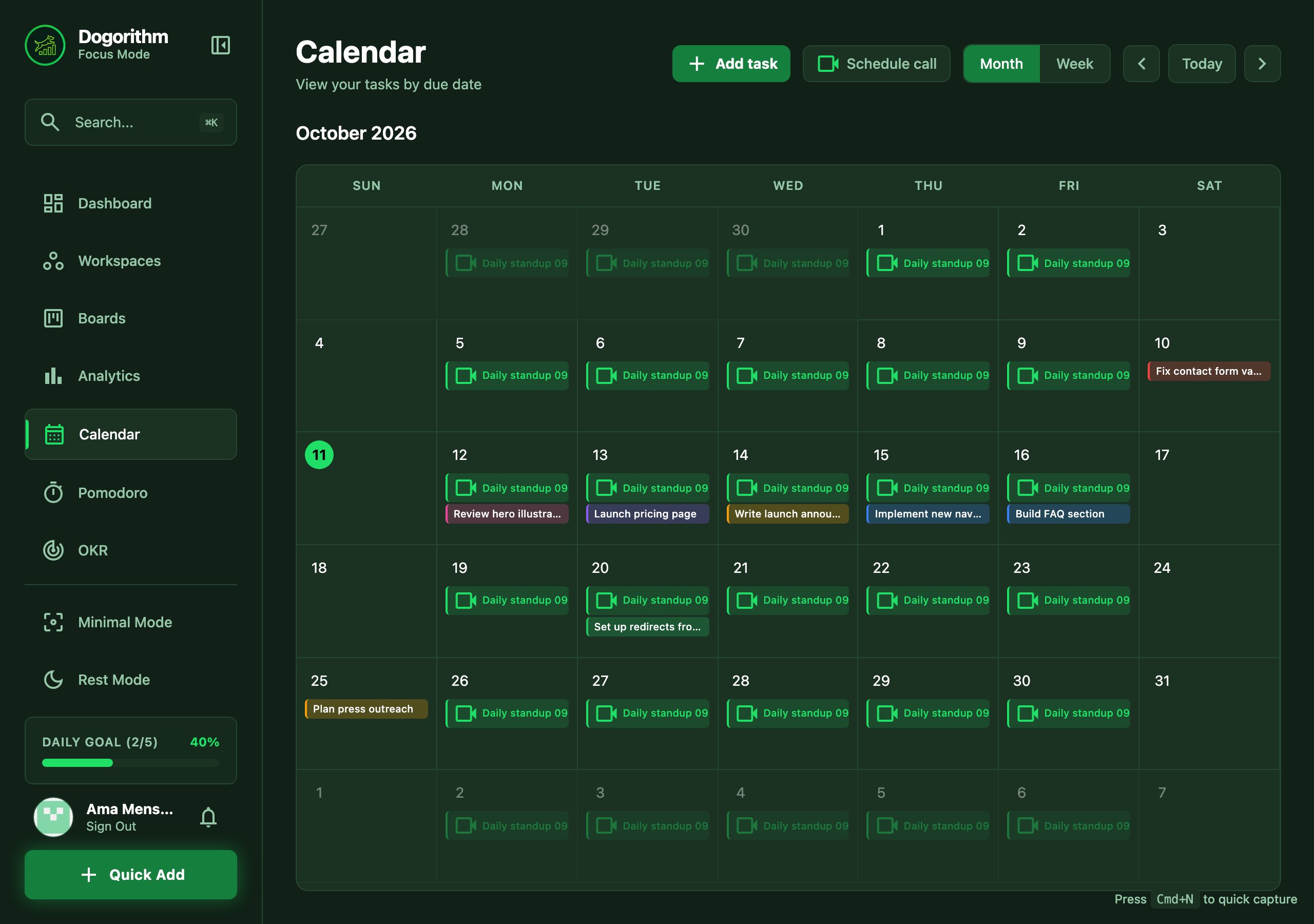The height and width of the screenshot is (924, 1314).
Task: Open notifications bell icon
Action: pos(208,817)
